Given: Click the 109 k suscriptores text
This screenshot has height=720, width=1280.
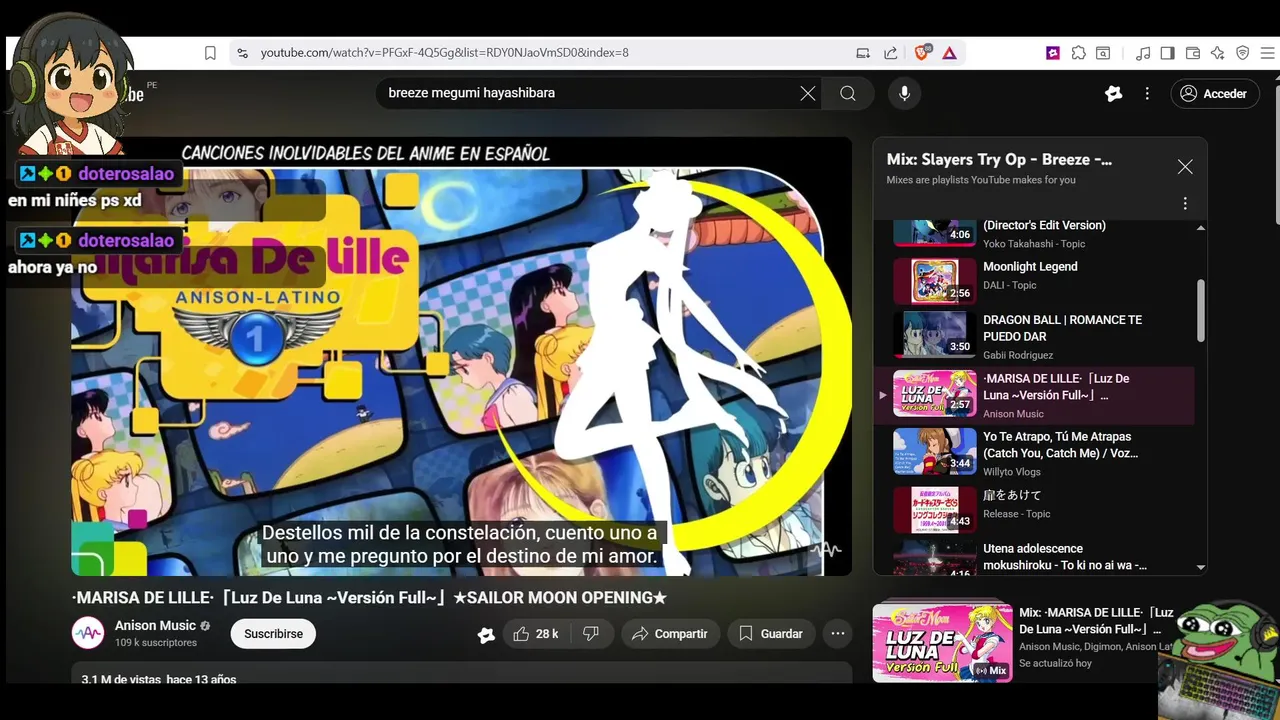Looking at the screenshot, I should [x=155, y=643].
